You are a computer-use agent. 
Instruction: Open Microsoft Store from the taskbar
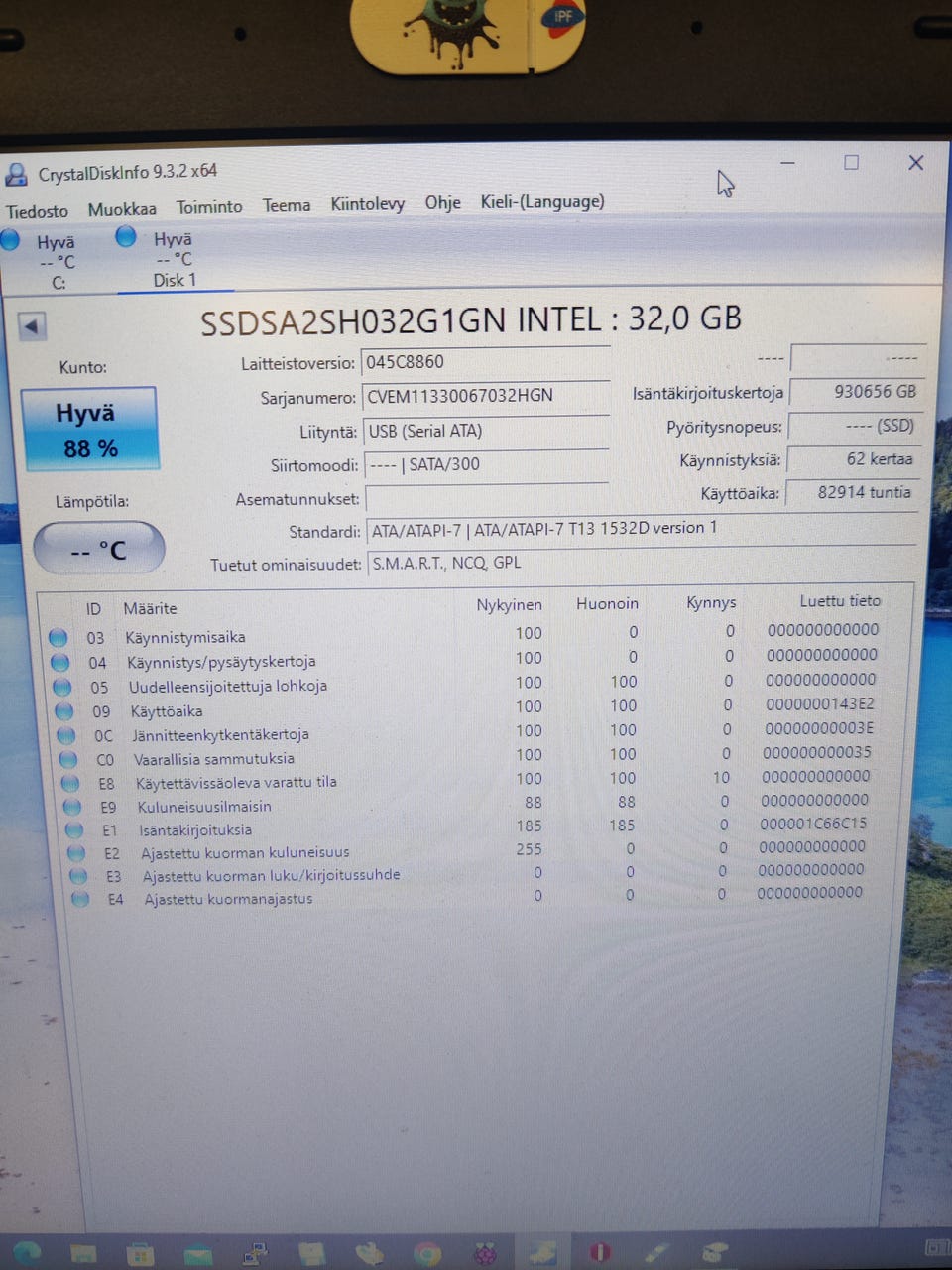140,1253
